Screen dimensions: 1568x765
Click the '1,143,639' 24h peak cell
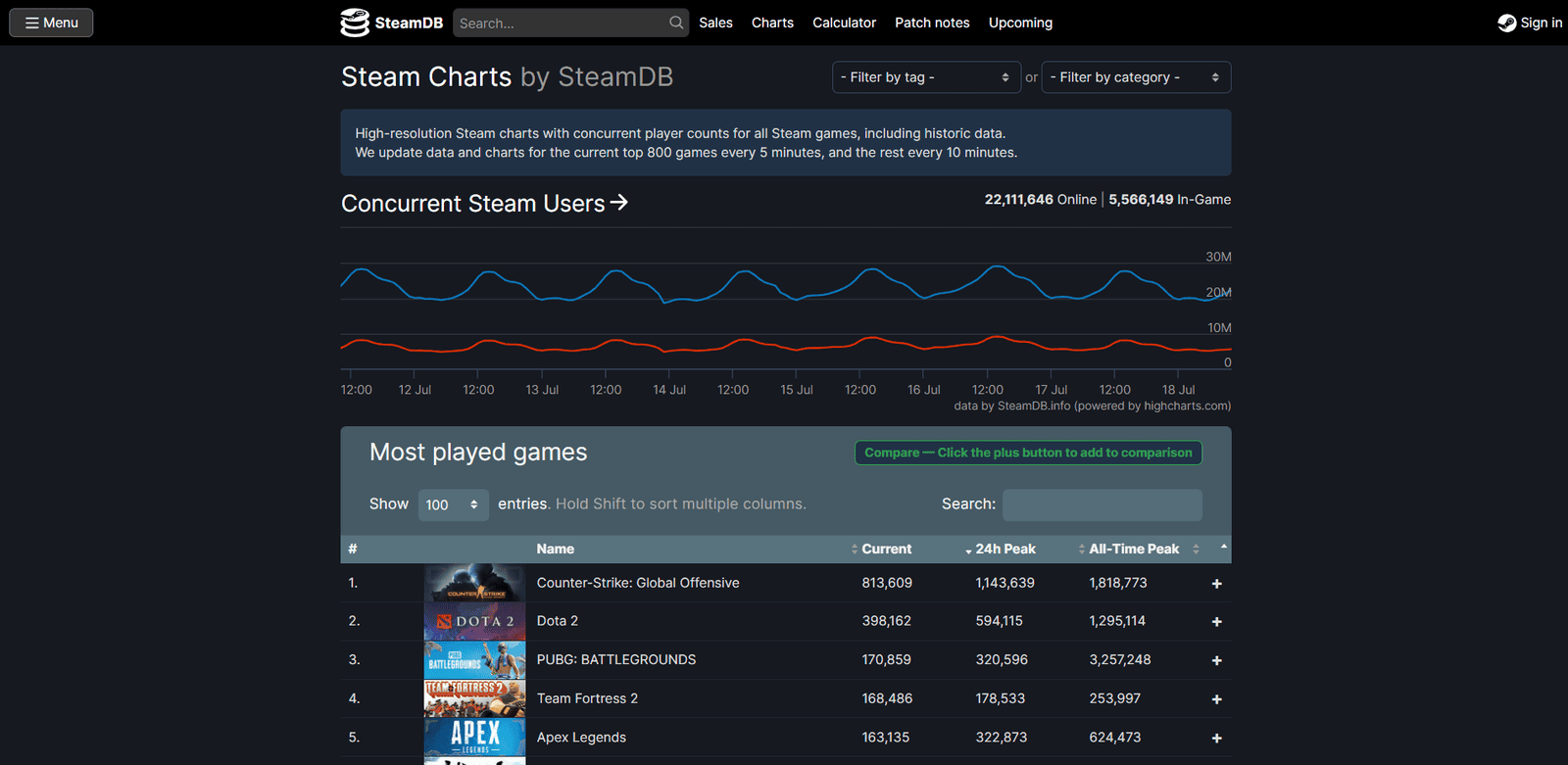coord(1004,583)
